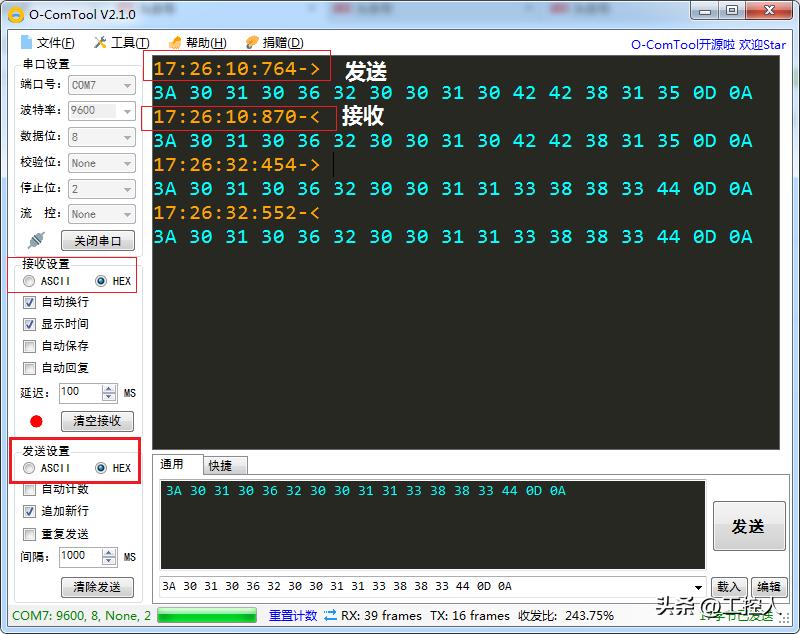
Task: Click the 发送 send button
Action: click(x=750, y=527)
